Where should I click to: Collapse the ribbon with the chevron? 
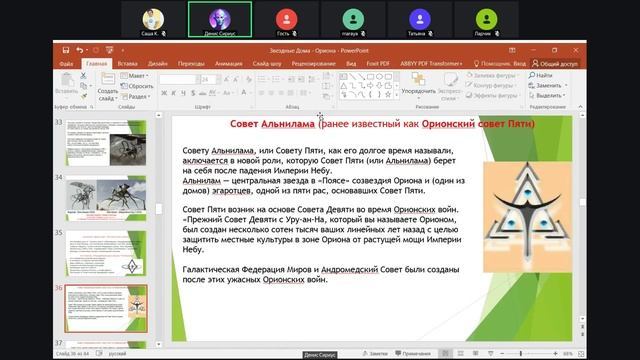pos(580,107)
